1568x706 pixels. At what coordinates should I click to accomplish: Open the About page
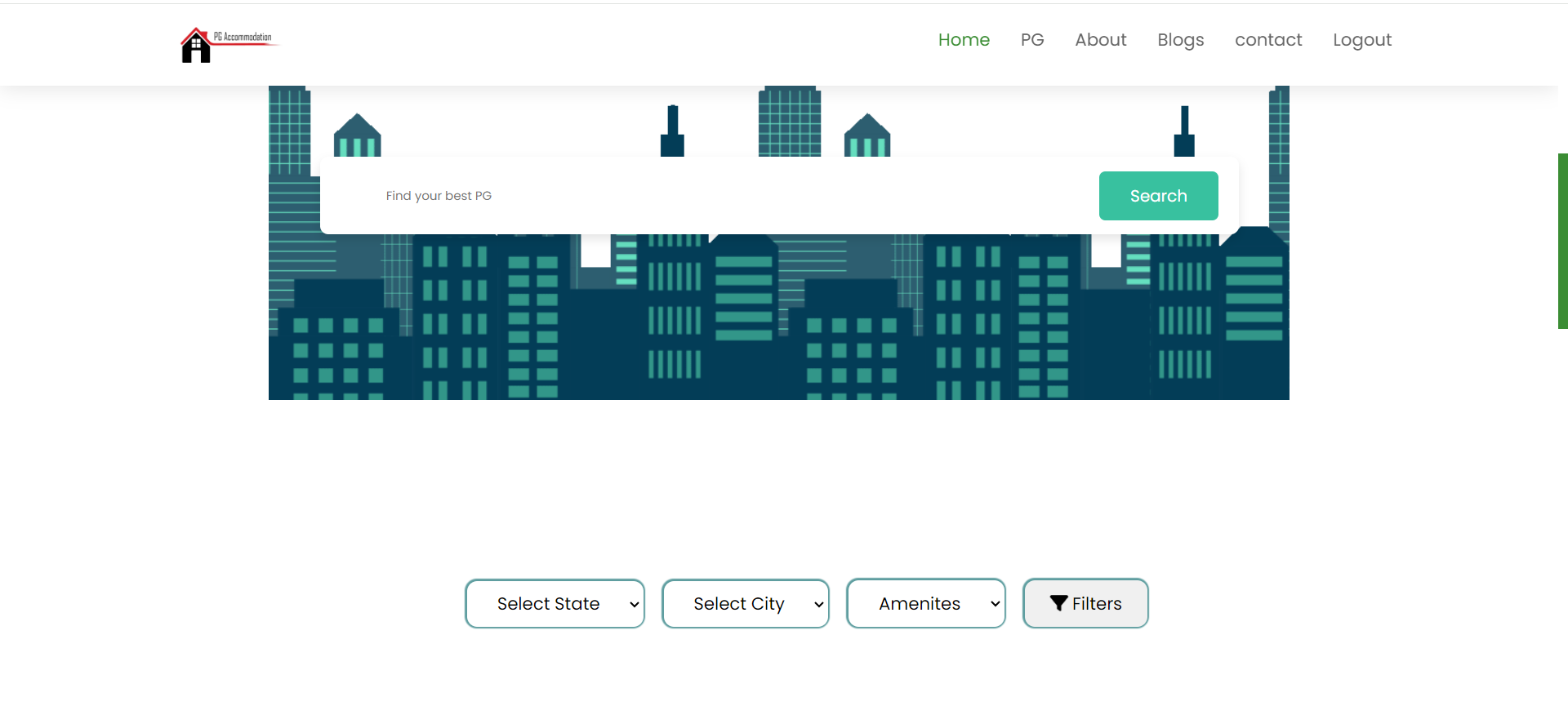point(1100,40)
